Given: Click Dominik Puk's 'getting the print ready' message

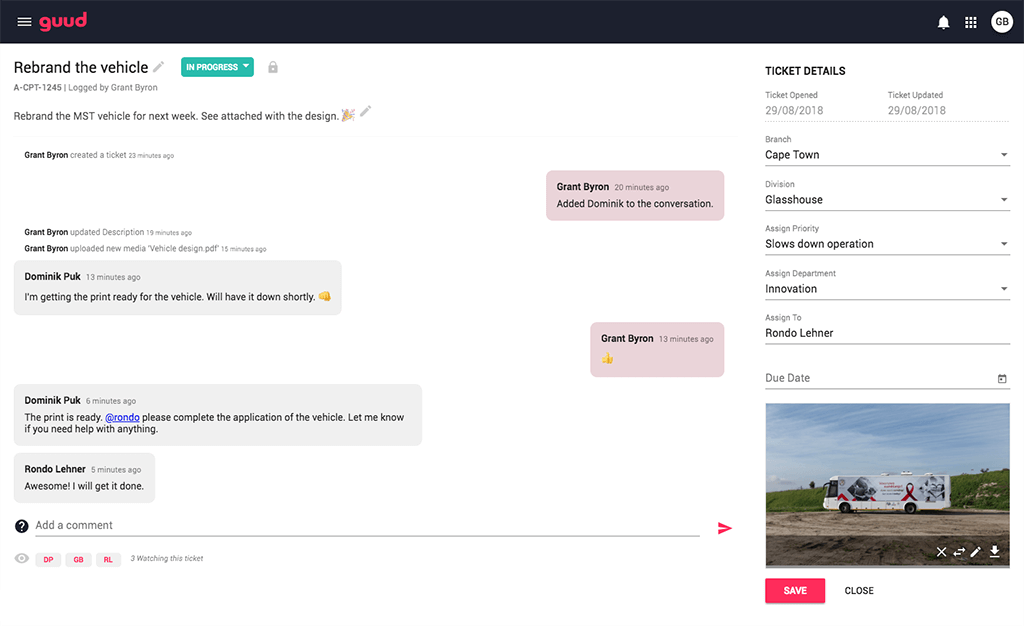Looking at the screenshot, I should click(x=178, y=288).
